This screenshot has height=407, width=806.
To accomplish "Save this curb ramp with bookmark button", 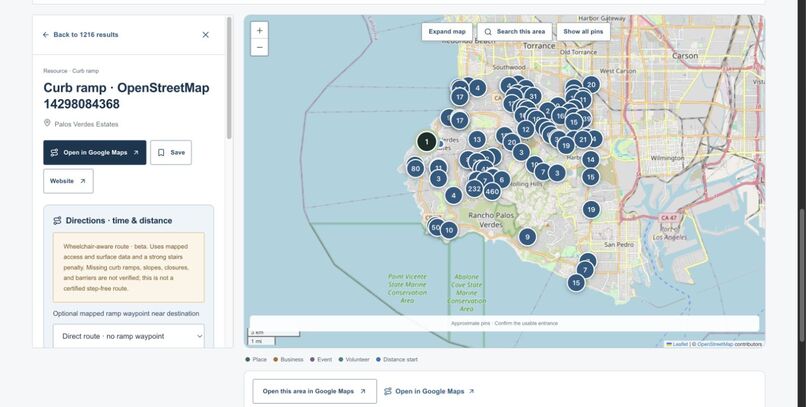I will click(171, 153).
